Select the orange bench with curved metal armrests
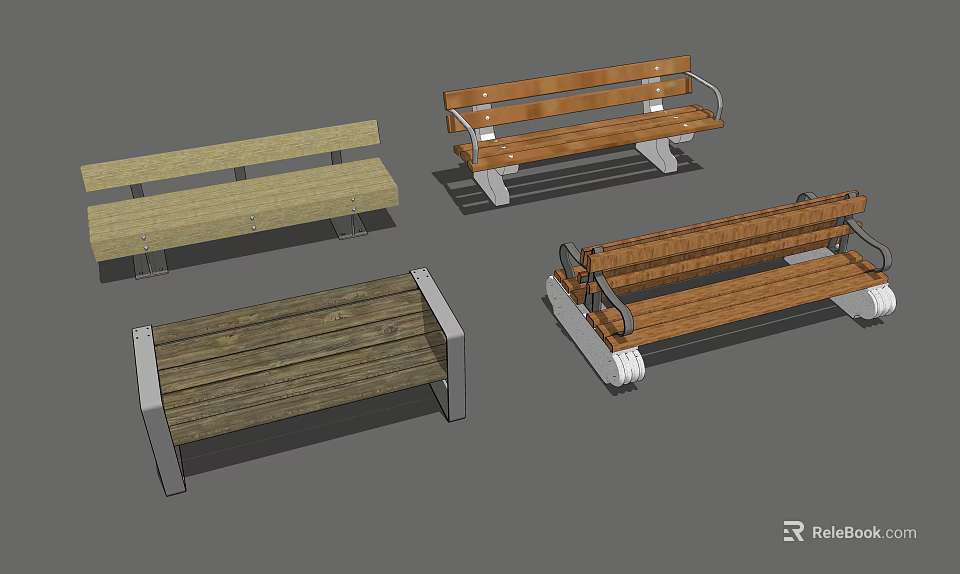This screenshot has width=960, height=574. 583,130
